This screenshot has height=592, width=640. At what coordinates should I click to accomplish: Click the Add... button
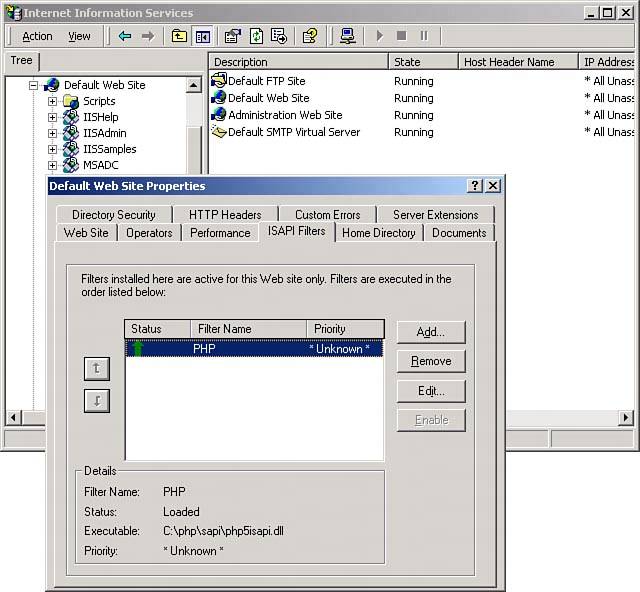[430, 331]
